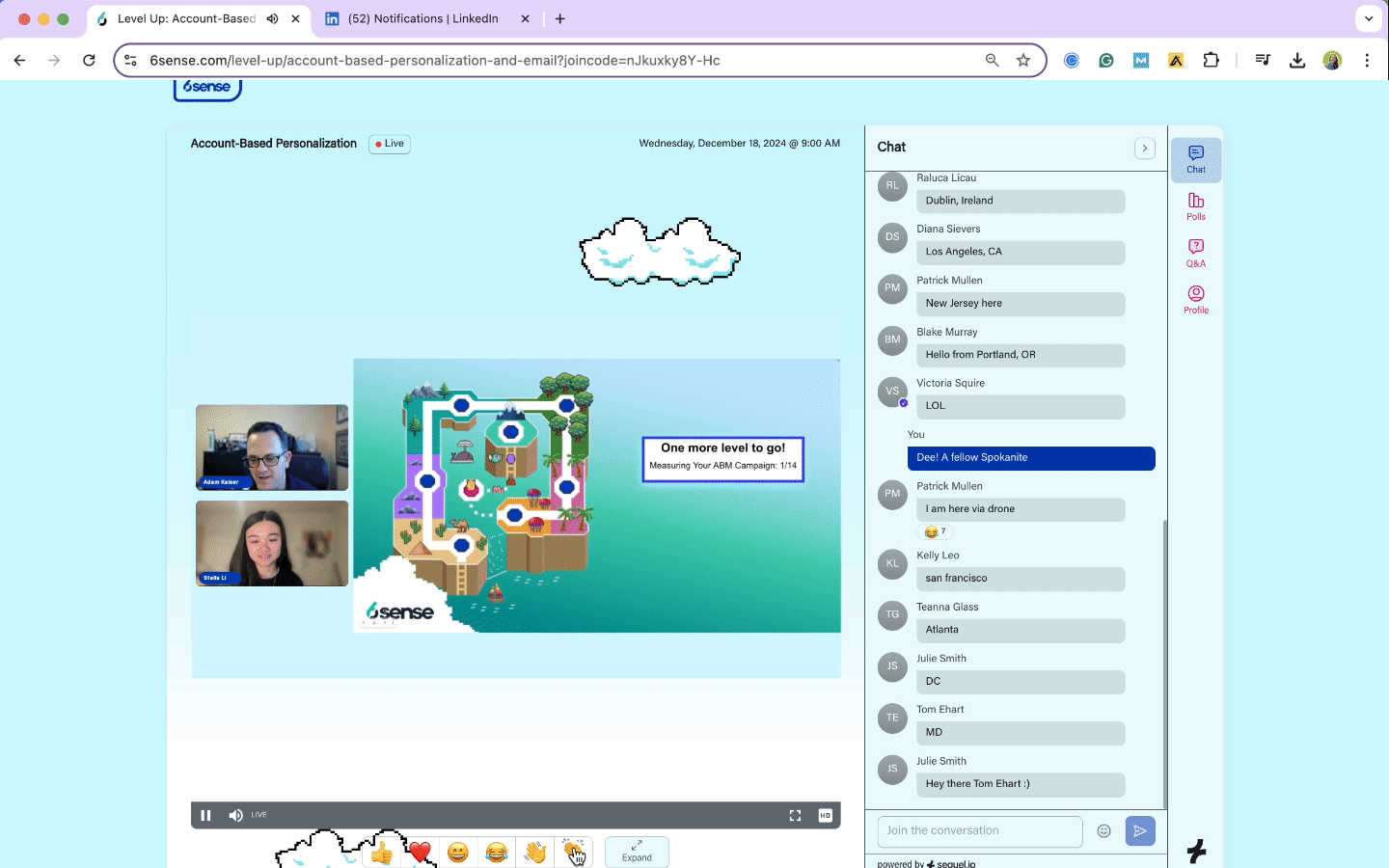The height and width of the screenshot is (868, 1389).
Task: Click the message "New Jersey here"
Action: (x=1021, y=304)
